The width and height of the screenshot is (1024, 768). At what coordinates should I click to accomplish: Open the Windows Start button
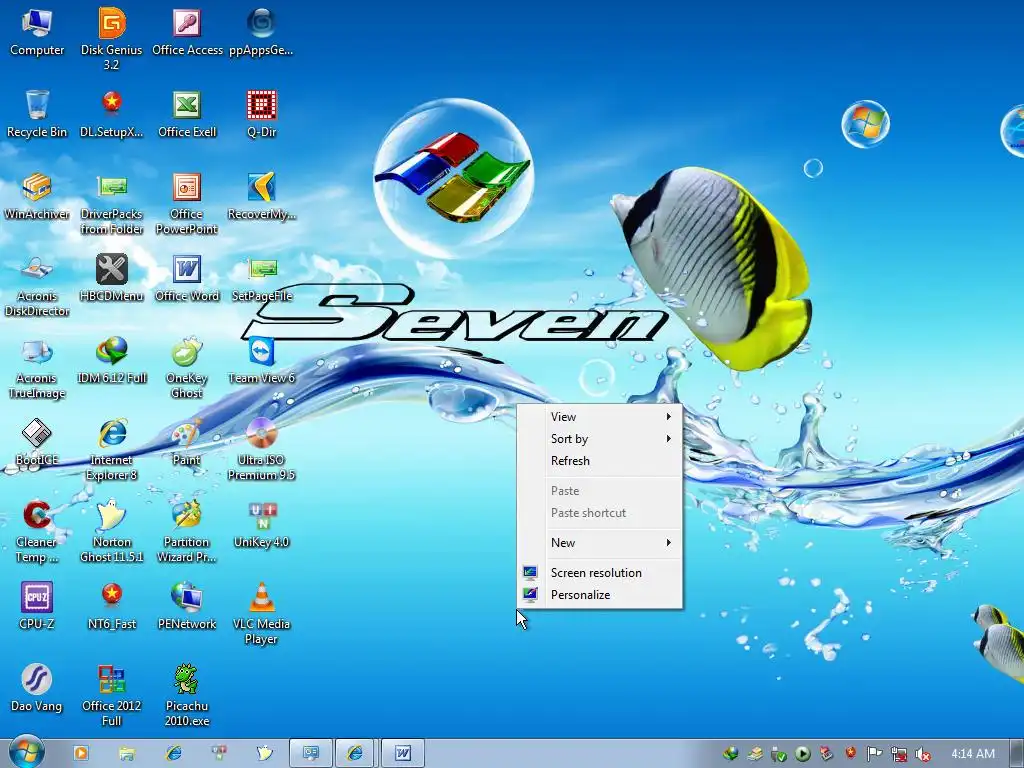coord(26,752)
